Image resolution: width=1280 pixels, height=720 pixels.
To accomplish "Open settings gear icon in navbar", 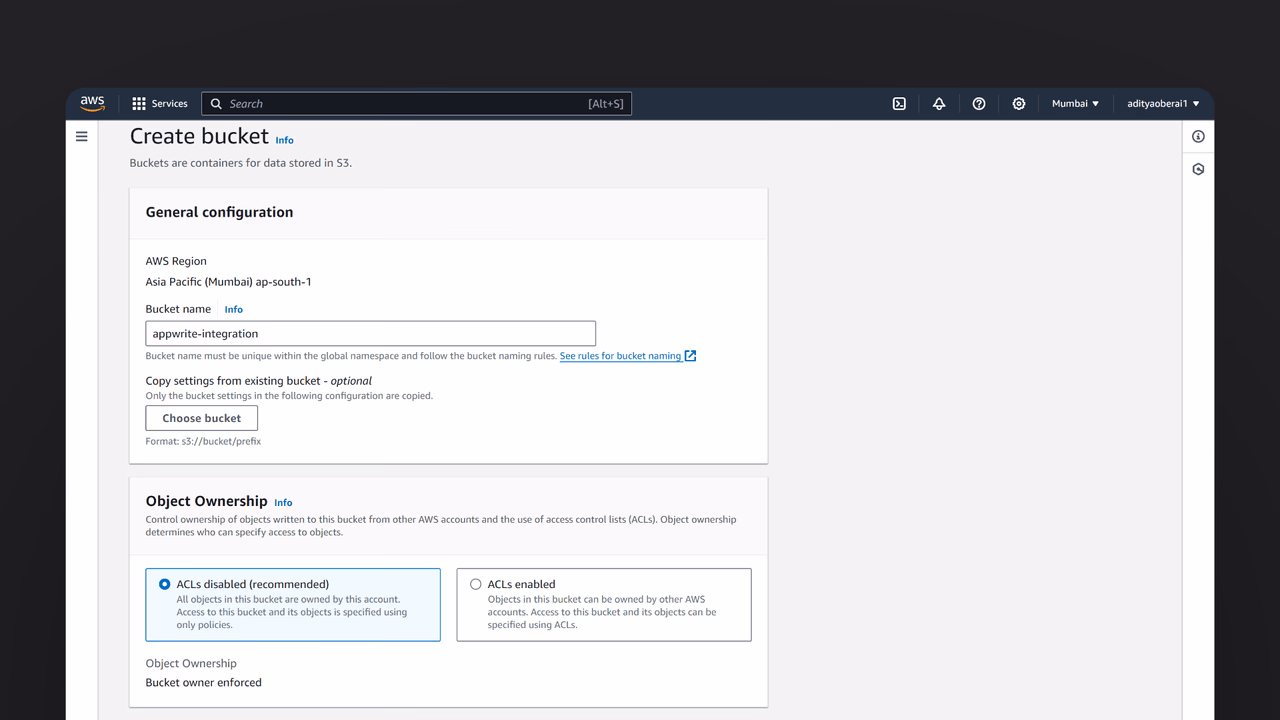I will click(x=1019, y=103).
